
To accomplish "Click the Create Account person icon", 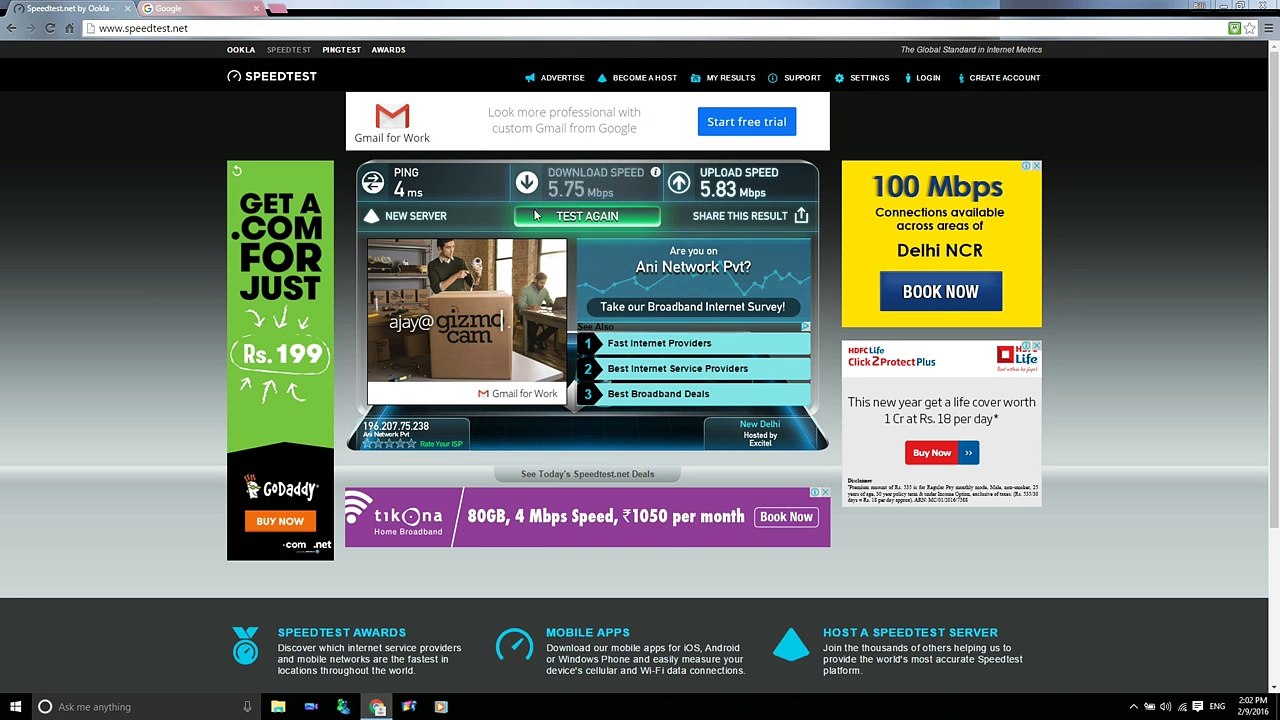I will click(x=961, y=78).
